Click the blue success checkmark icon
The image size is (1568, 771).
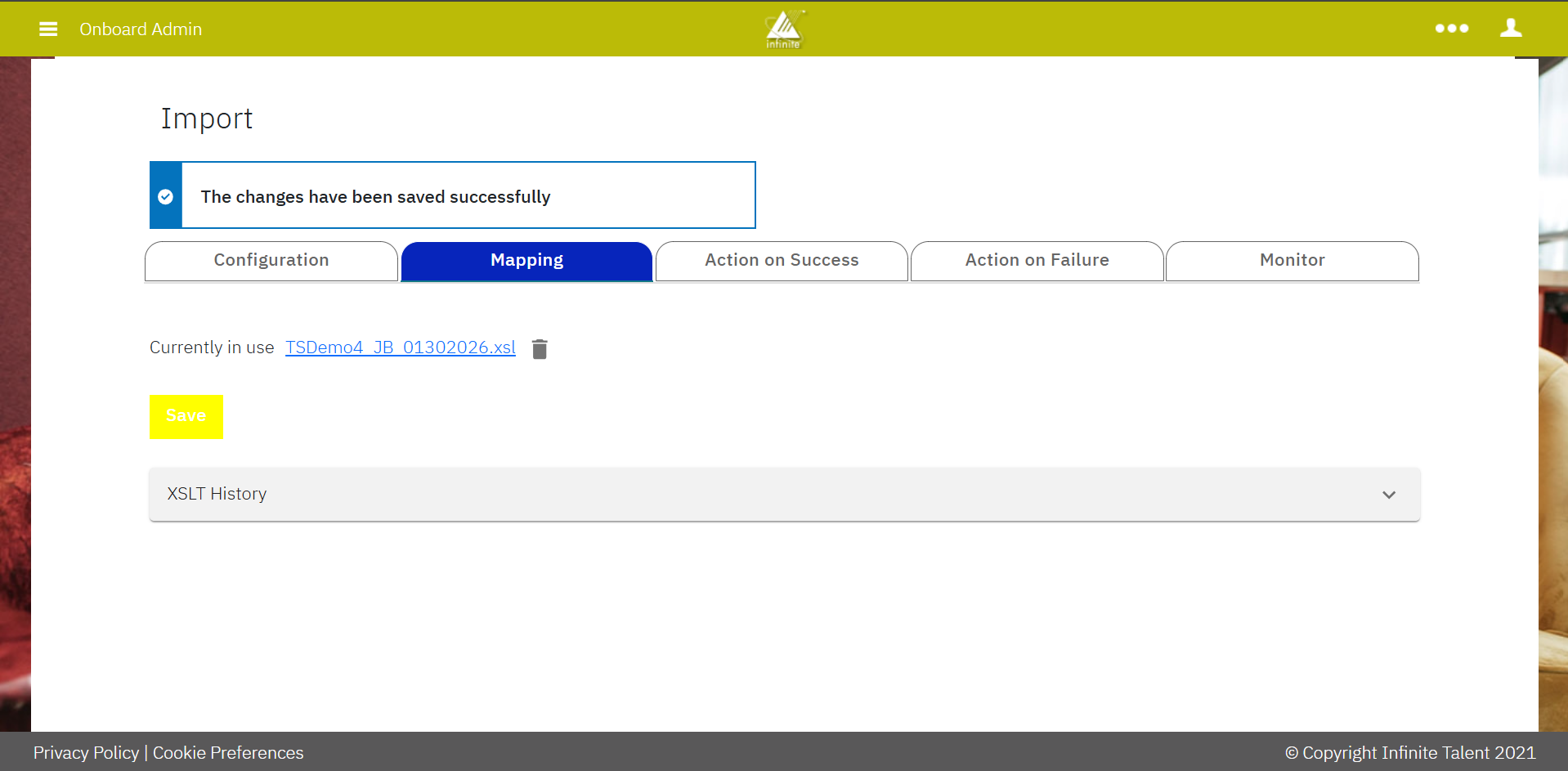click(166, 196)
